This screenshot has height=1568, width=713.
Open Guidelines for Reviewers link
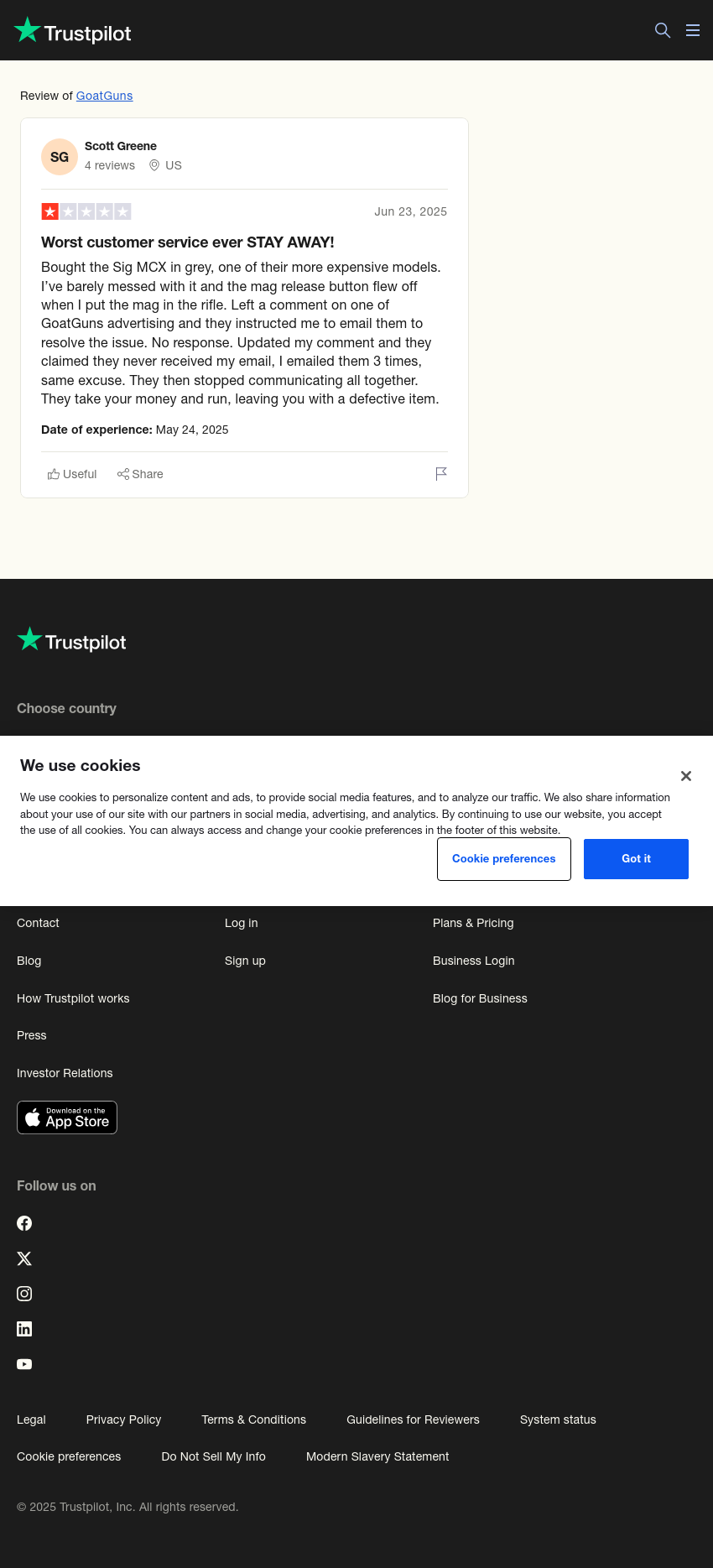(x=413, y=1420)
